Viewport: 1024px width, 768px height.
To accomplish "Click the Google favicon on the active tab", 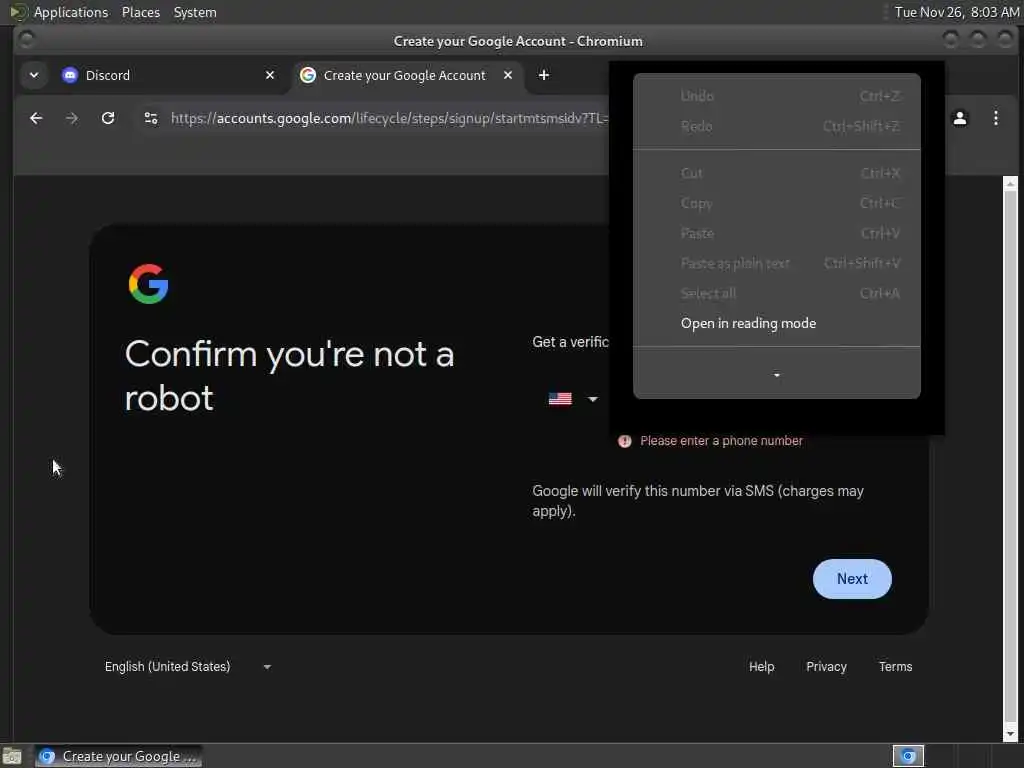I will (x=308, y=75).
